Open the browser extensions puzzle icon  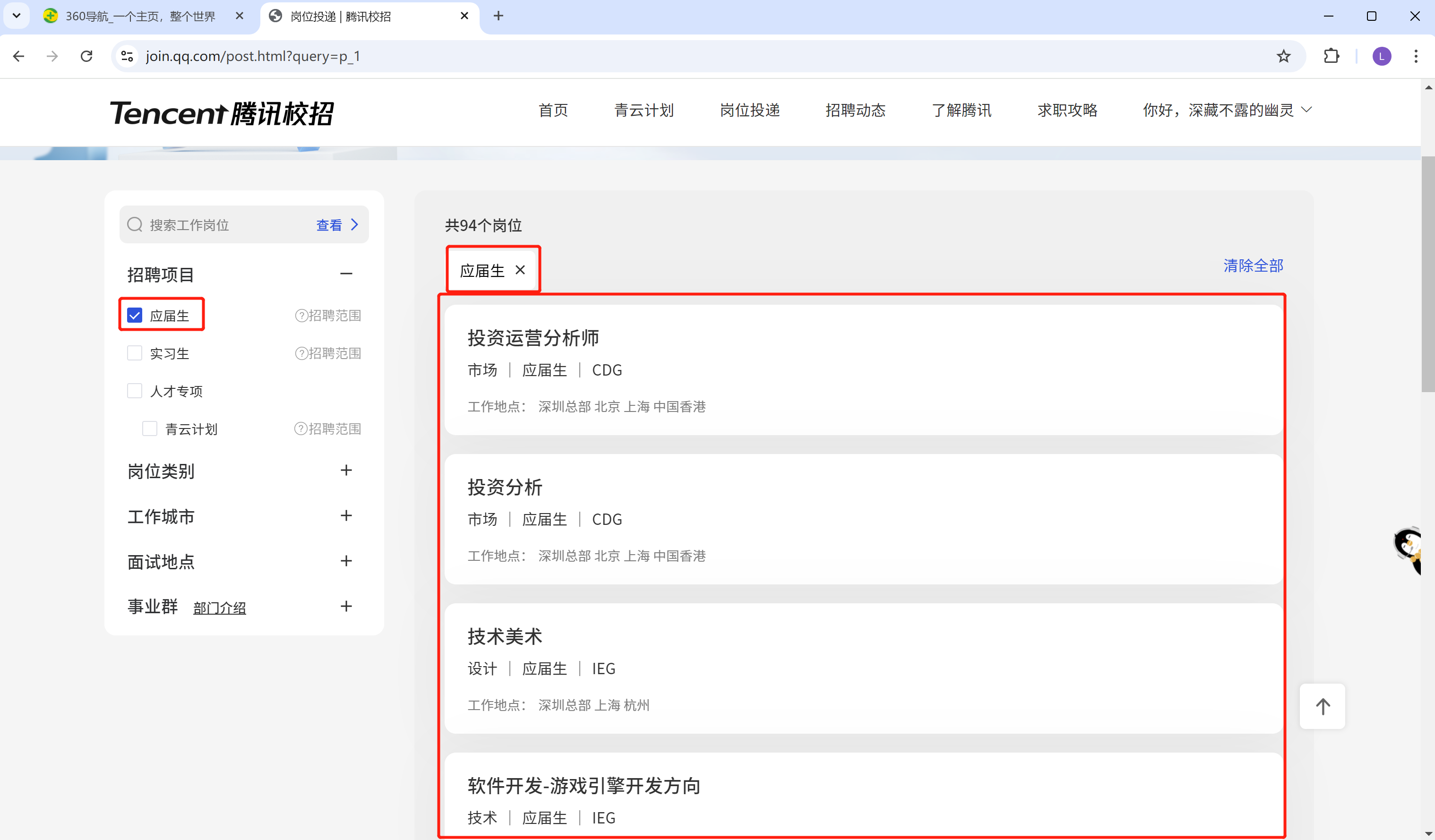(1332, 56)
